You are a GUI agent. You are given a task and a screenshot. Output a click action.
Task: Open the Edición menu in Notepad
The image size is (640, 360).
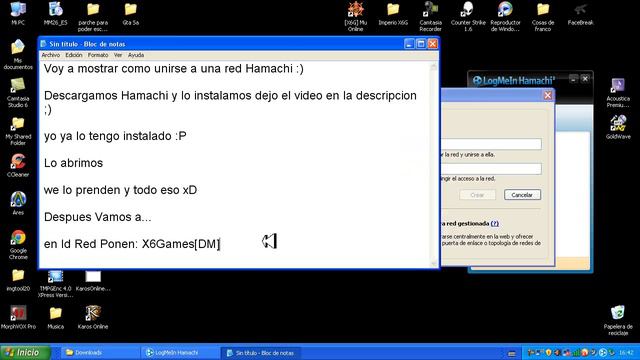tap(74, 55)
